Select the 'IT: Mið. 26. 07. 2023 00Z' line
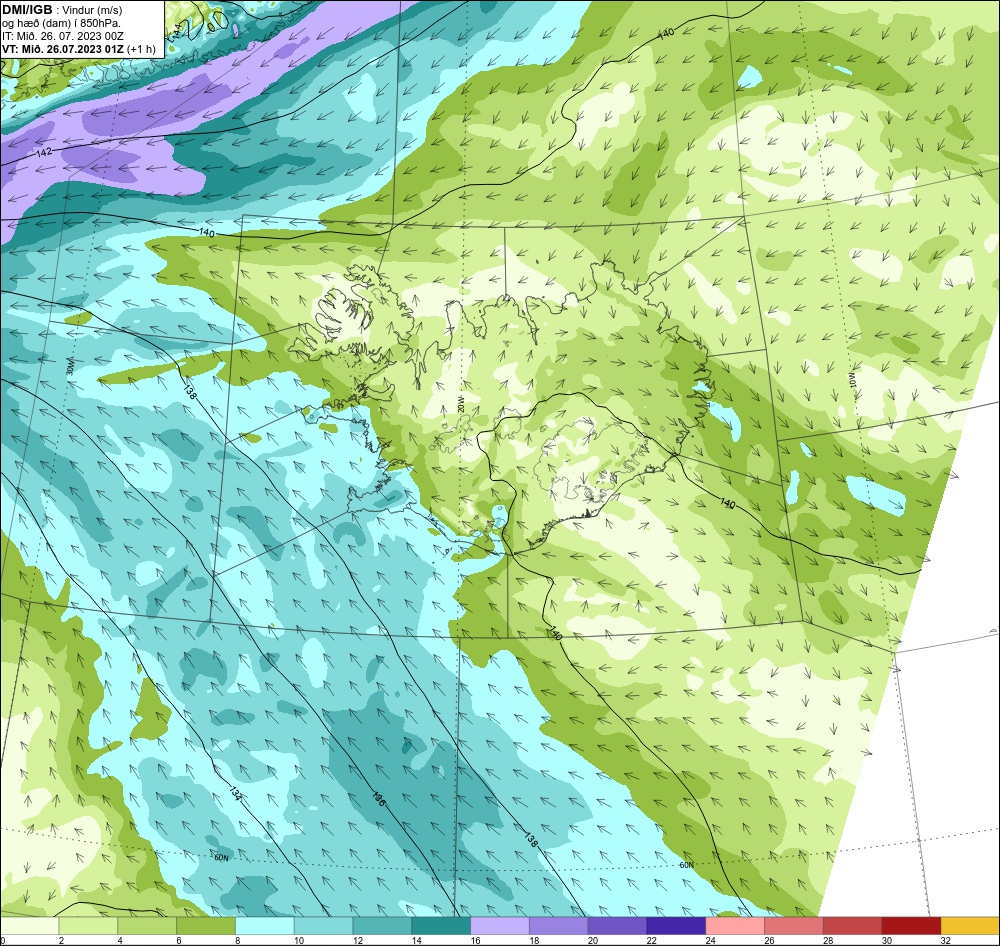This screenshot has height=946, width=1000. click(62, 36)
